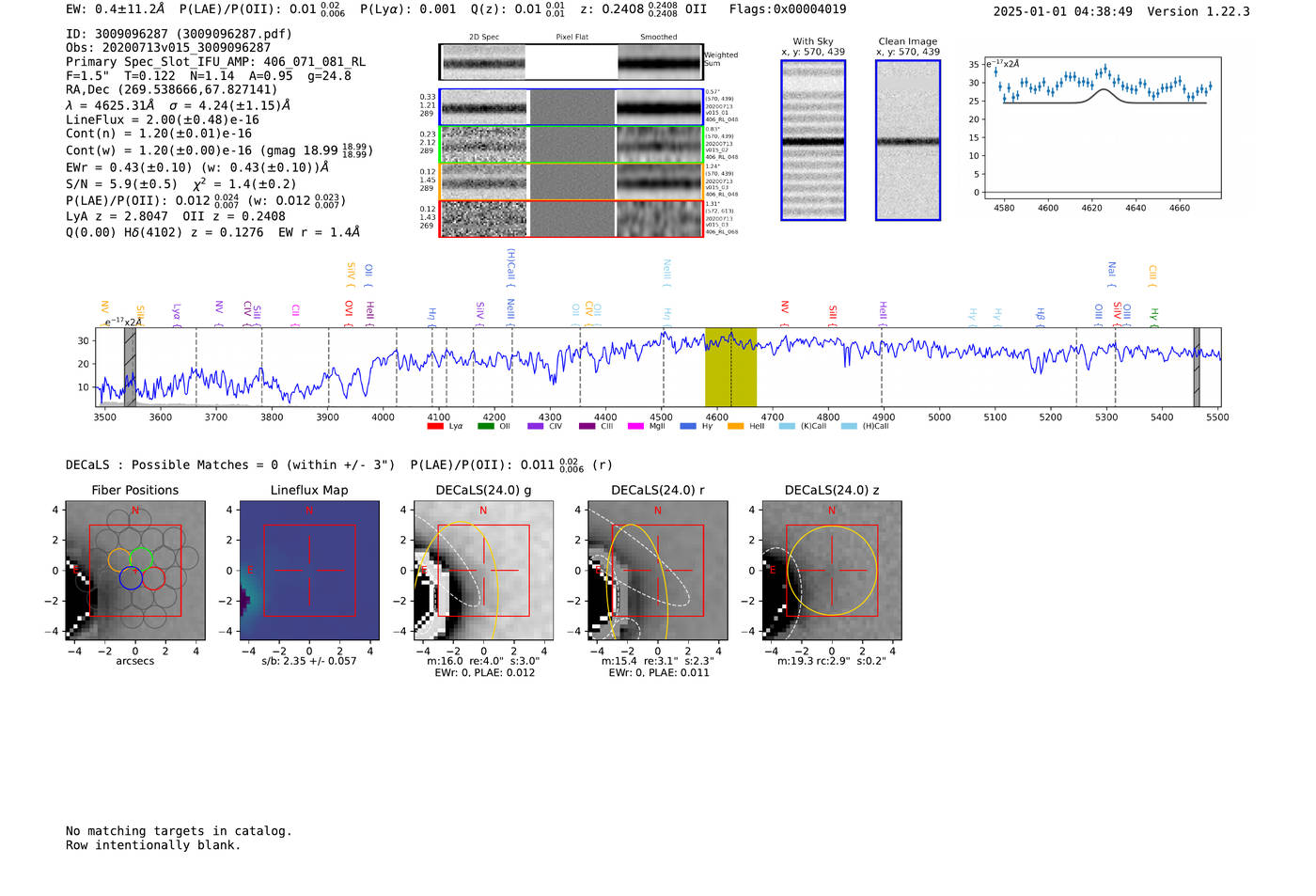Click the orange-bordered fiber spectrum row
1316x896 pixels.
(x=571, y=181)
